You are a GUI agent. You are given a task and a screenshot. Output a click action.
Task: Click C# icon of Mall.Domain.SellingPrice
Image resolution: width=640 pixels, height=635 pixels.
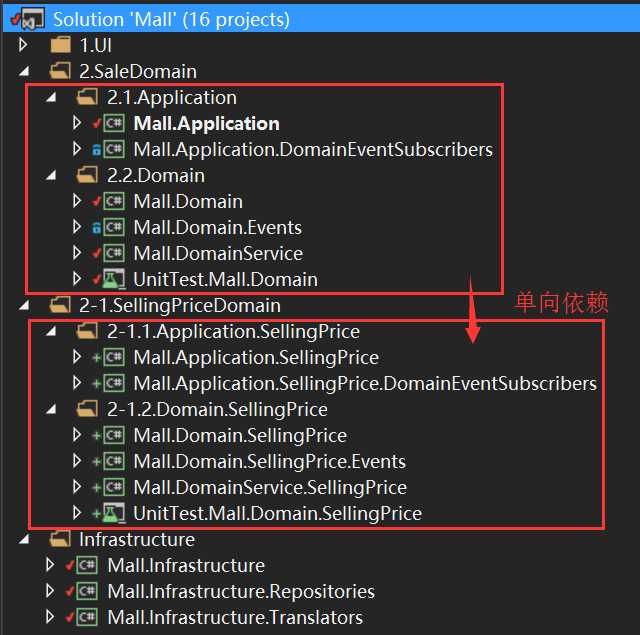click(x=114, y=435)
